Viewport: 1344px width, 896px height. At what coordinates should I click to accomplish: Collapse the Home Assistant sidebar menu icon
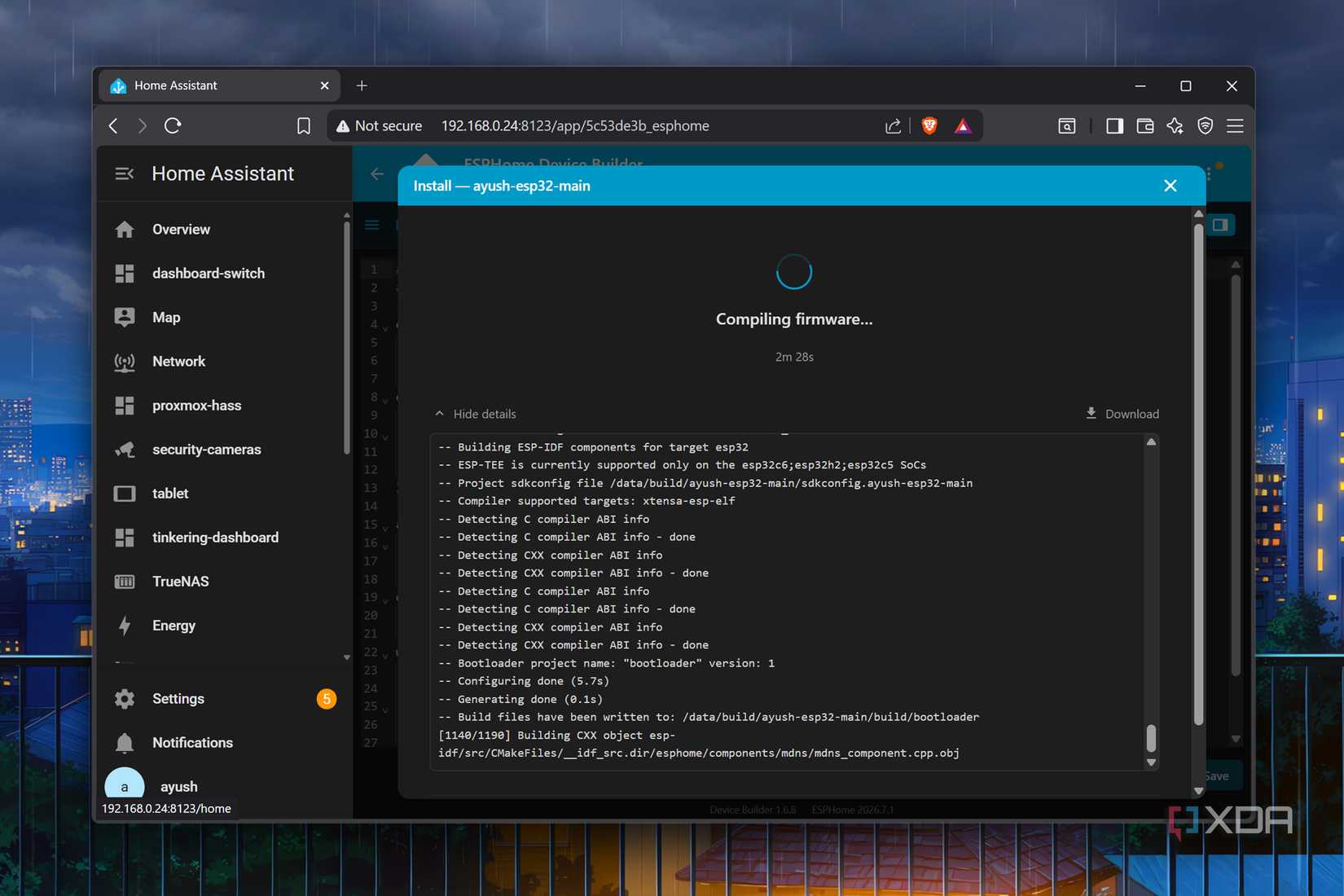125,173
